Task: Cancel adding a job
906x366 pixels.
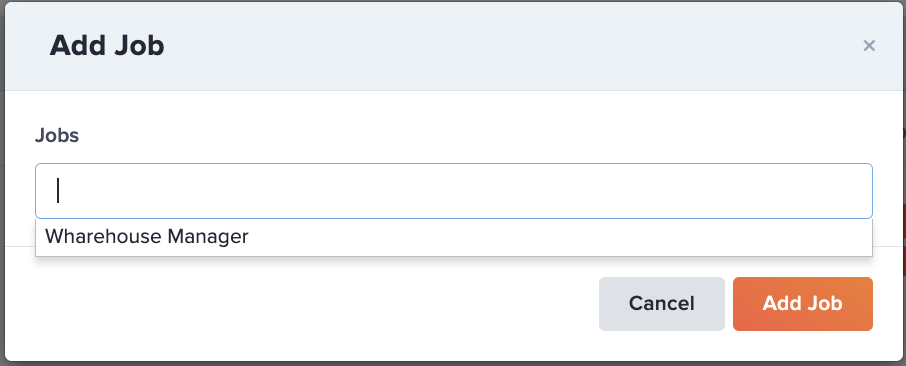Action: tap(662, 304)
